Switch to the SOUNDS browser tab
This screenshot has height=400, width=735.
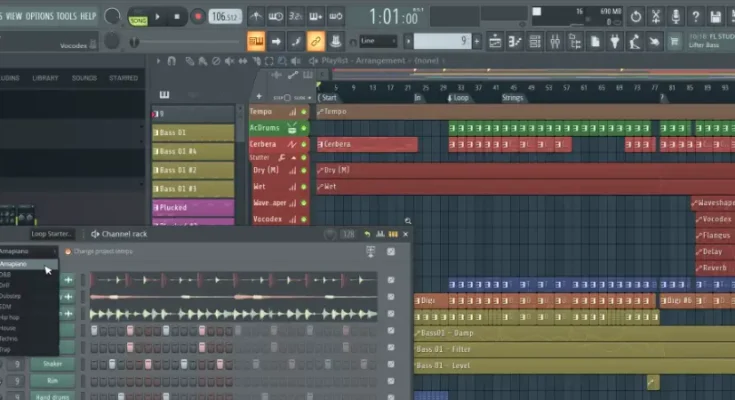pos(84,77)
